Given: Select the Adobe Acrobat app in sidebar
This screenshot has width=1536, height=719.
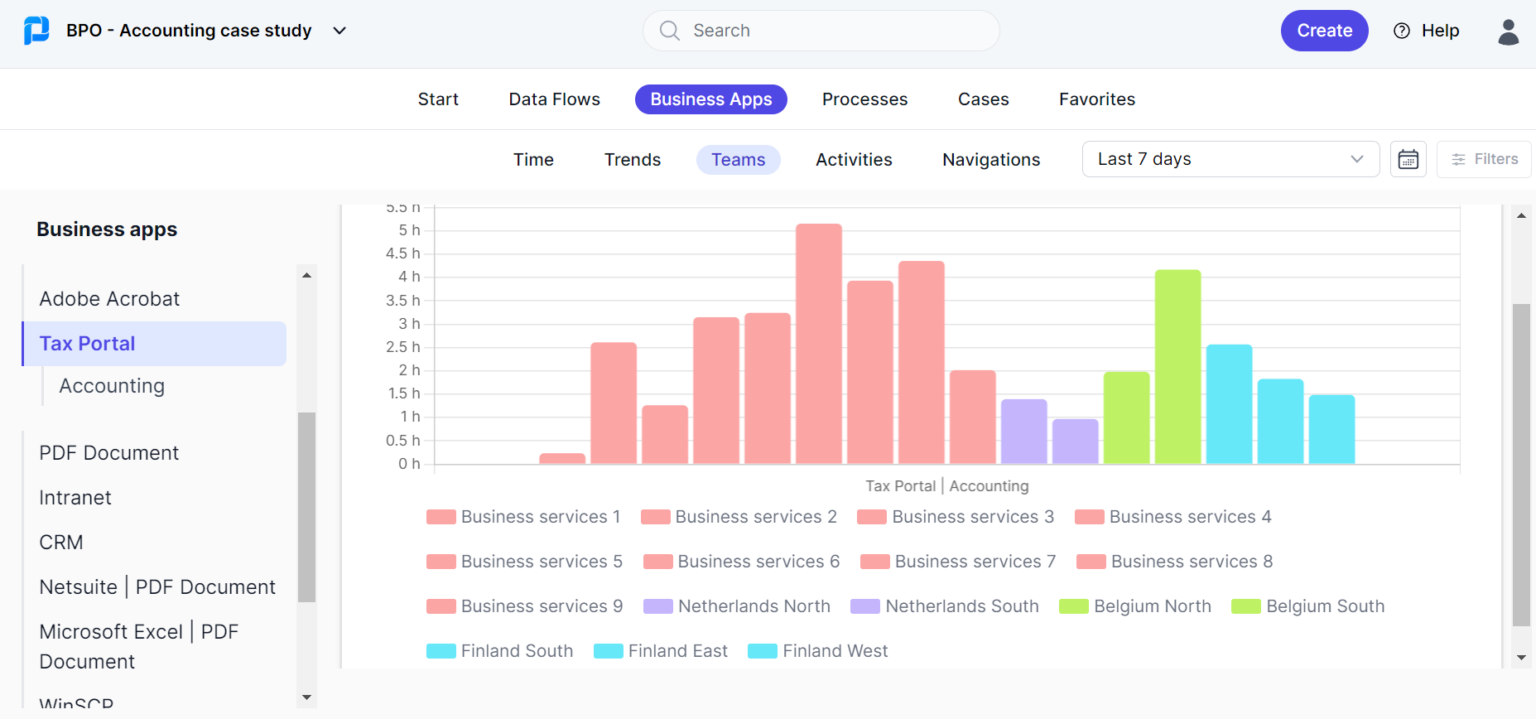Looking at the screenshot, I should pyautogui.click(x=109, y=298).
